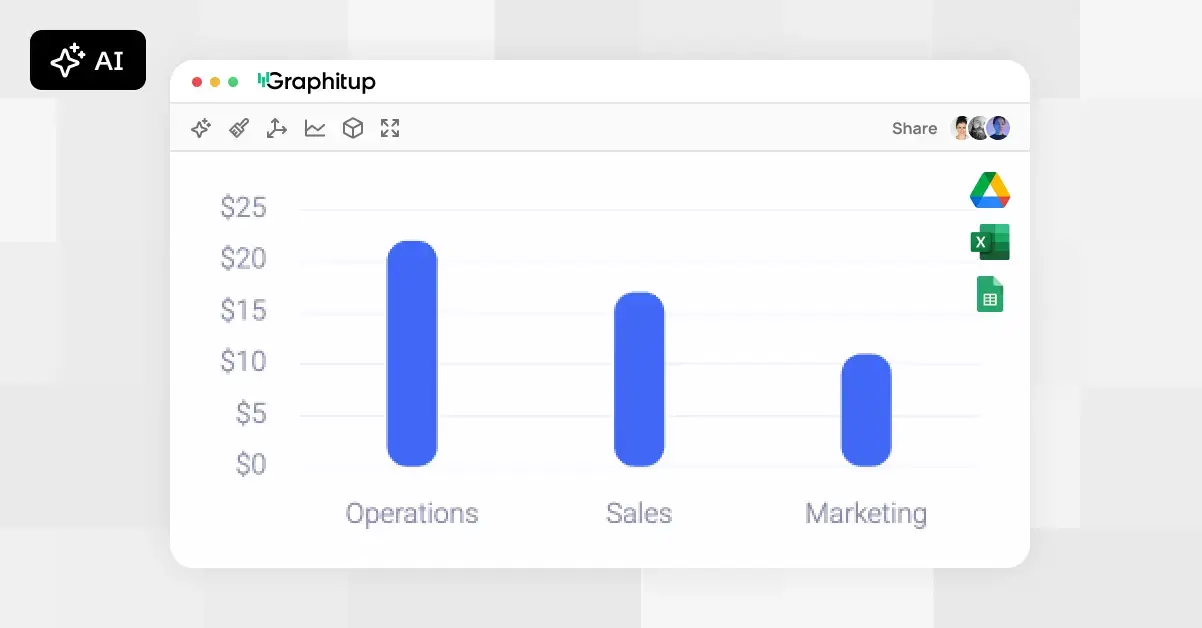Screen dimensions: 1202x628
Task: Open the rightmost collaborator avatar
Action: [997, 128]
